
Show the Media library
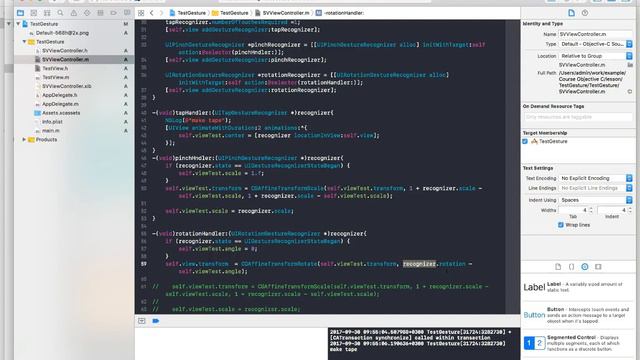point(598,267)
